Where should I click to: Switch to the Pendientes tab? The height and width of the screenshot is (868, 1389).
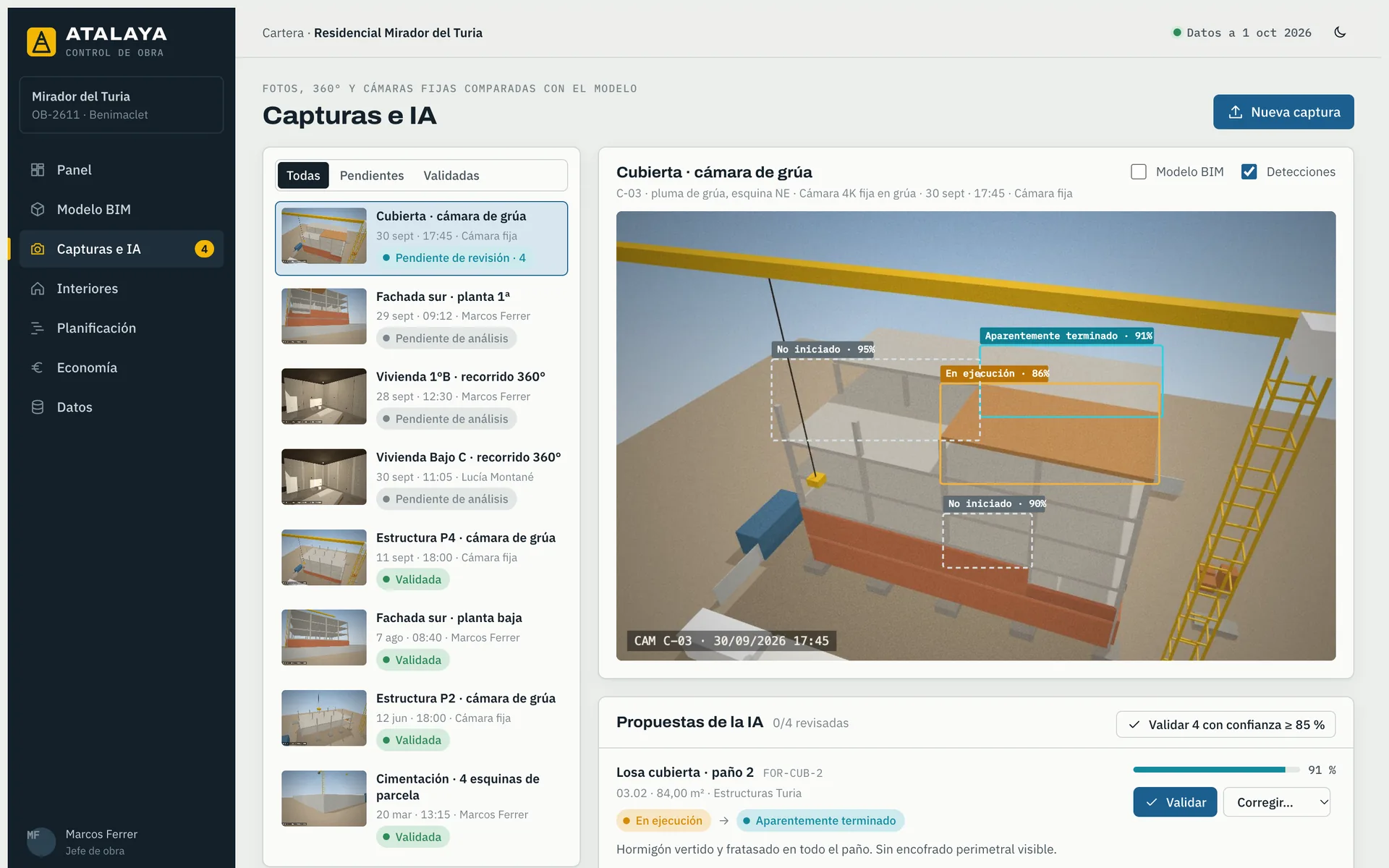372,176
